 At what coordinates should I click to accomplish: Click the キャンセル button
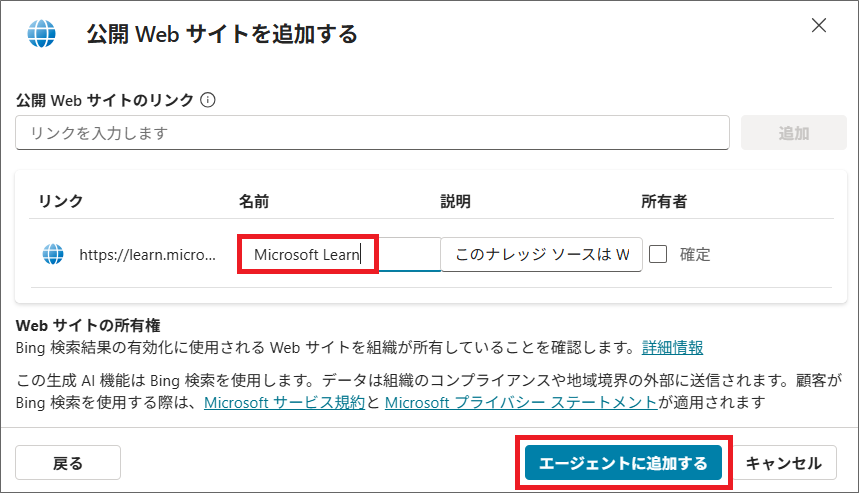(784, 463)
